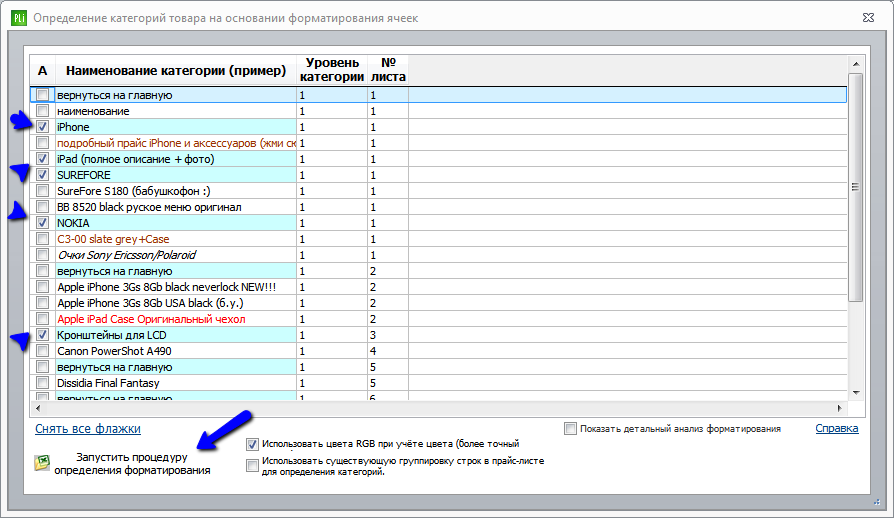Click the horizontal scrollbar left arrow

(38, 408)
